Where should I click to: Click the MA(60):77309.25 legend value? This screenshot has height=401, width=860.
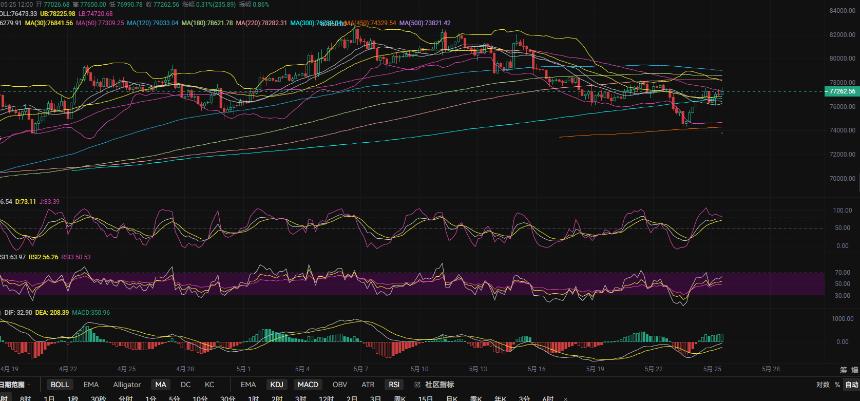pos(100,23)
